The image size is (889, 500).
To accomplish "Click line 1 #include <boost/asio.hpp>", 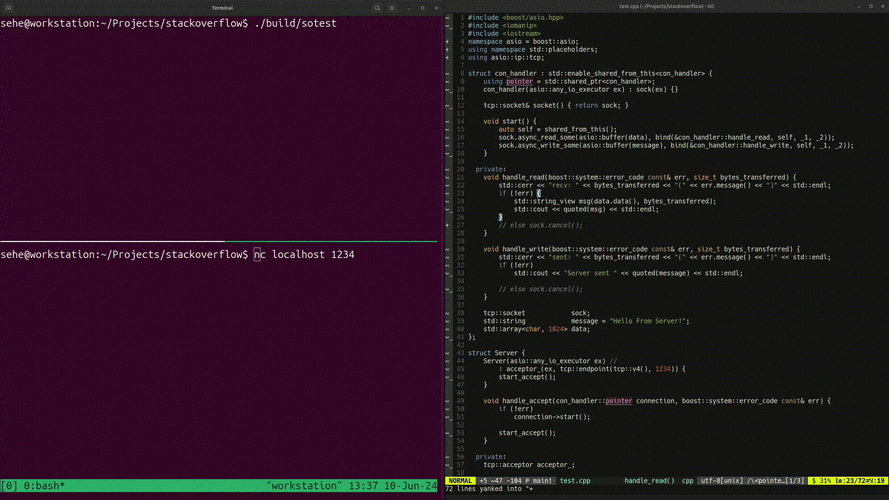I will pos(515,18).
